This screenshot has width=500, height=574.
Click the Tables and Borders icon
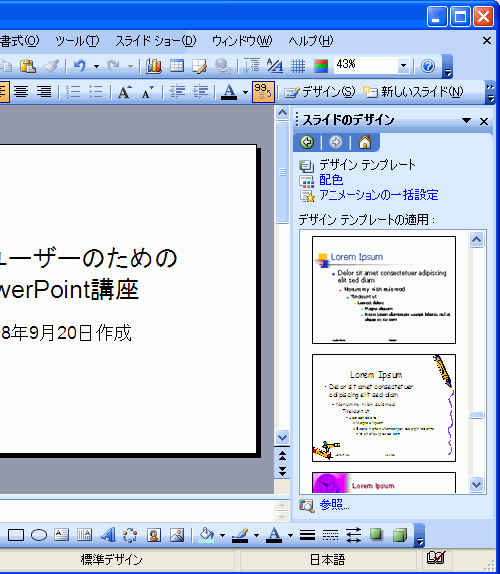pyautogui.click(x=199, y=66)
